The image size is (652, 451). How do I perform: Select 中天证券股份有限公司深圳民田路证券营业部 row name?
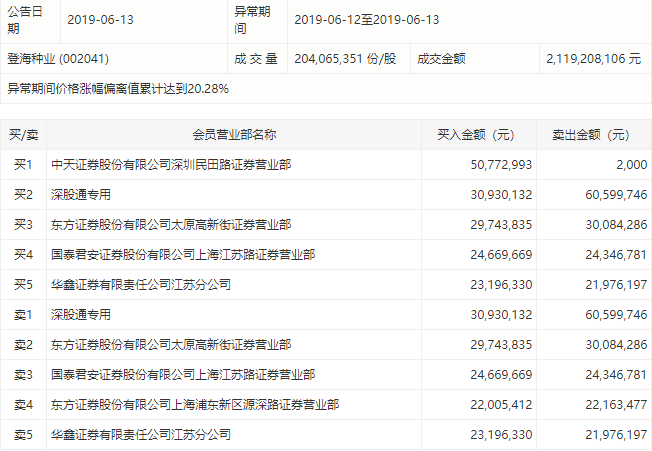[171, 165]
